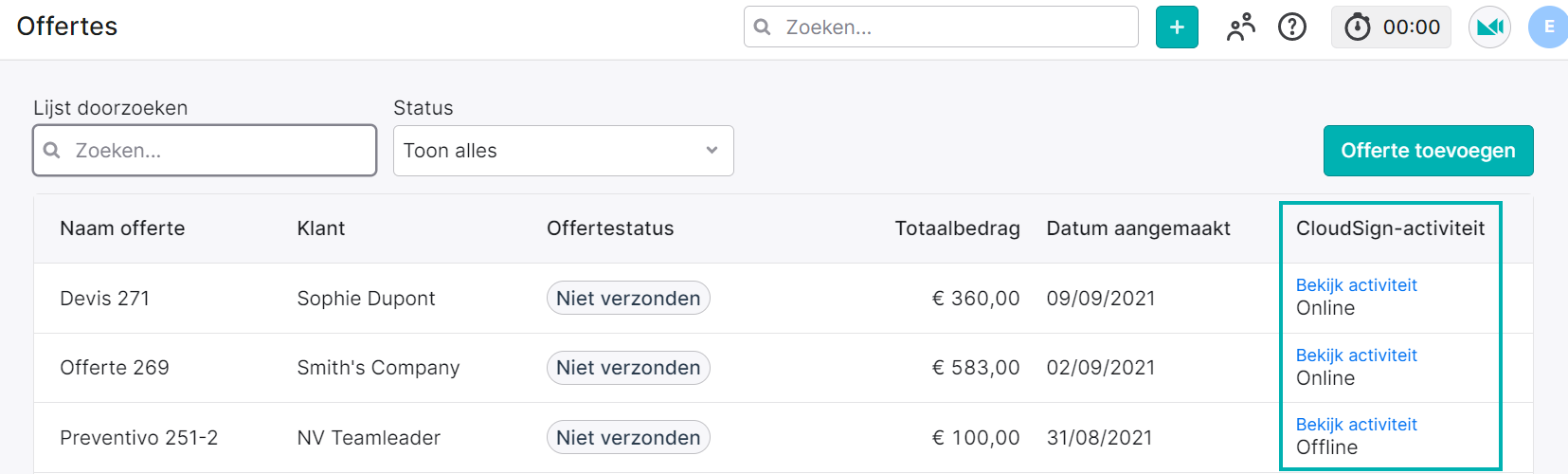Click Niet verzonden badge for Offerte 269
Image resolution: width=1568 pixels, height=474 pixels.
[x=628, y=368]
